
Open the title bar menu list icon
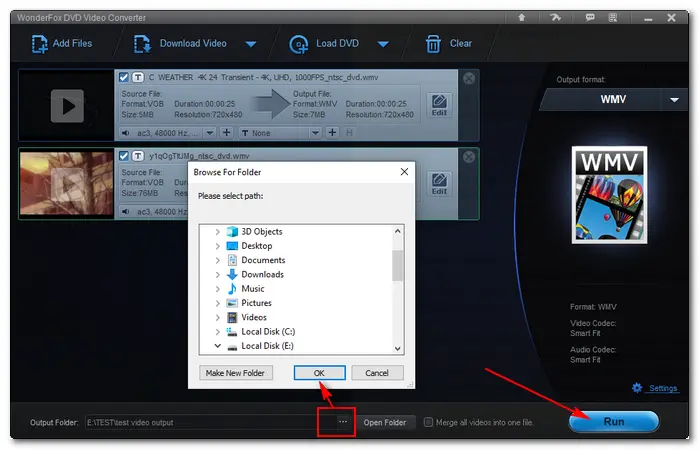(x=613, y=17)
